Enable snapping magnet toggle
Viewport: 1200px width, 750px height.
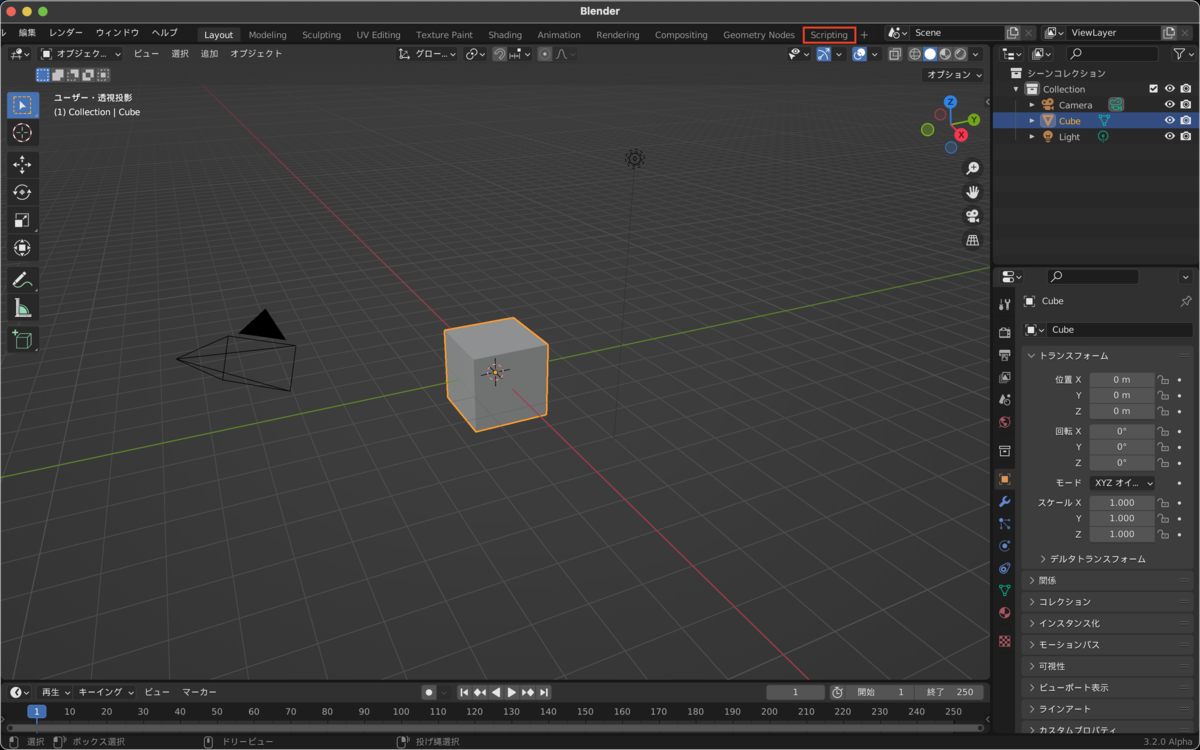point(499,54)
